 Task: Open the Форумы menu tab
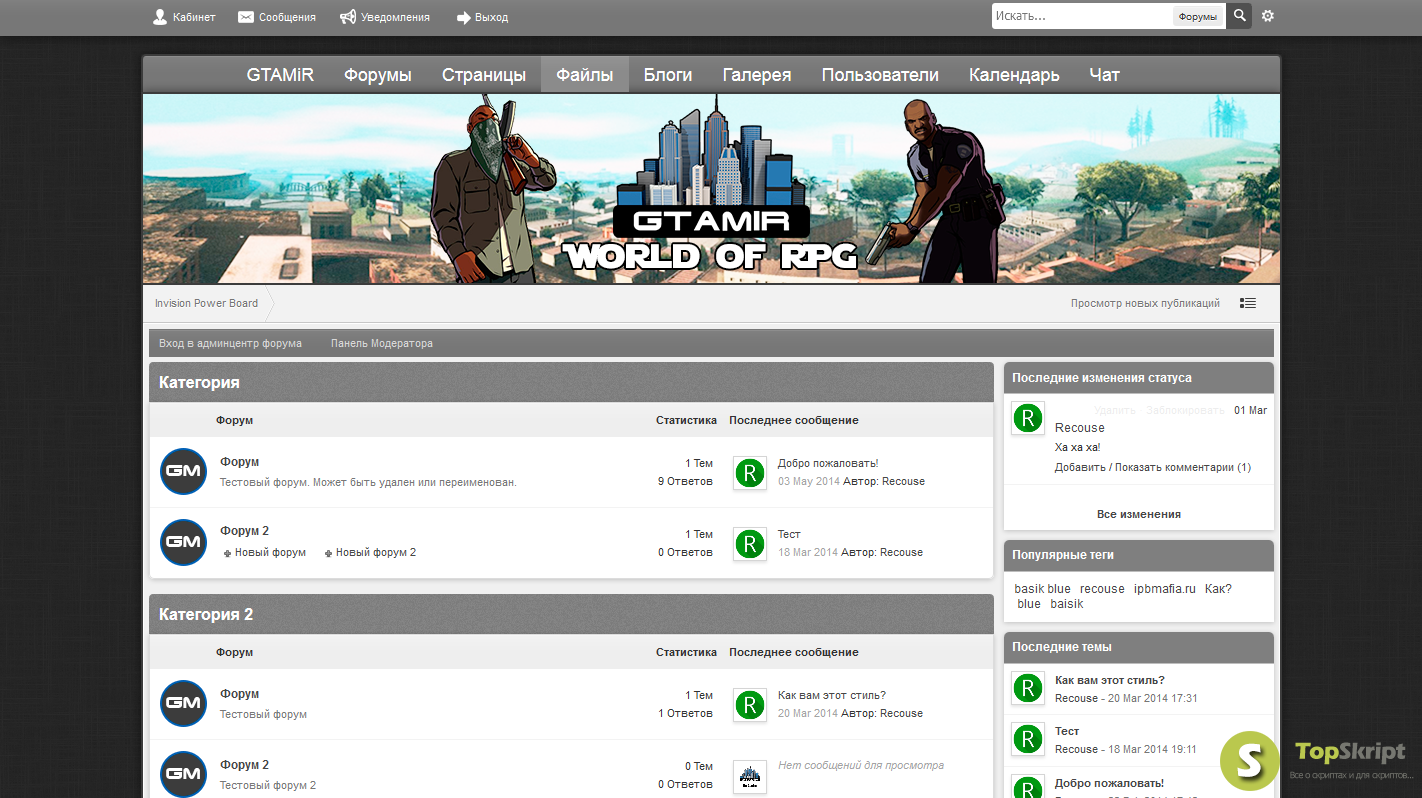(x=378, y=75)
